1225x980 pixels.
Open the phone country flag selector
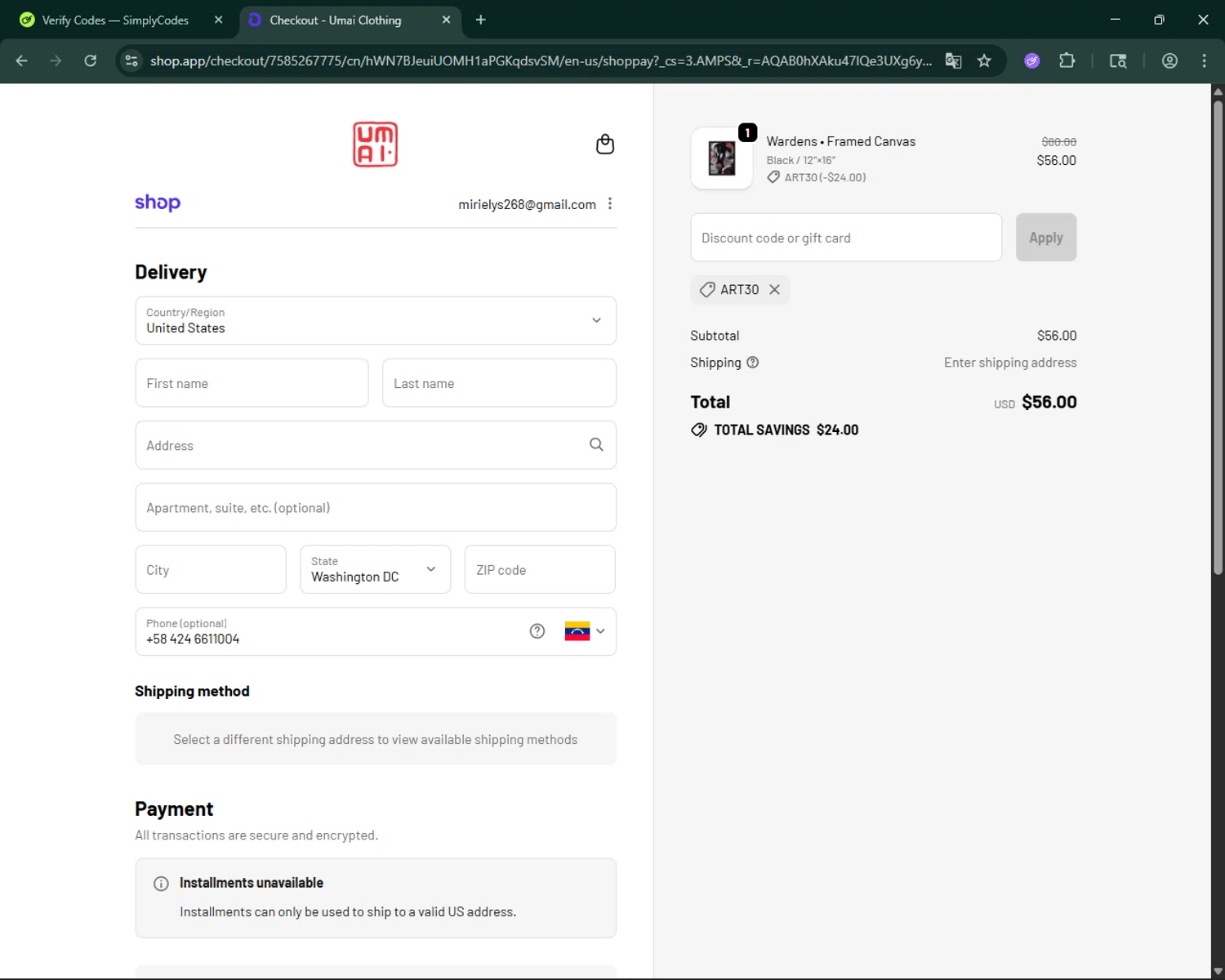pyautogui.click(x=585, y=631)
